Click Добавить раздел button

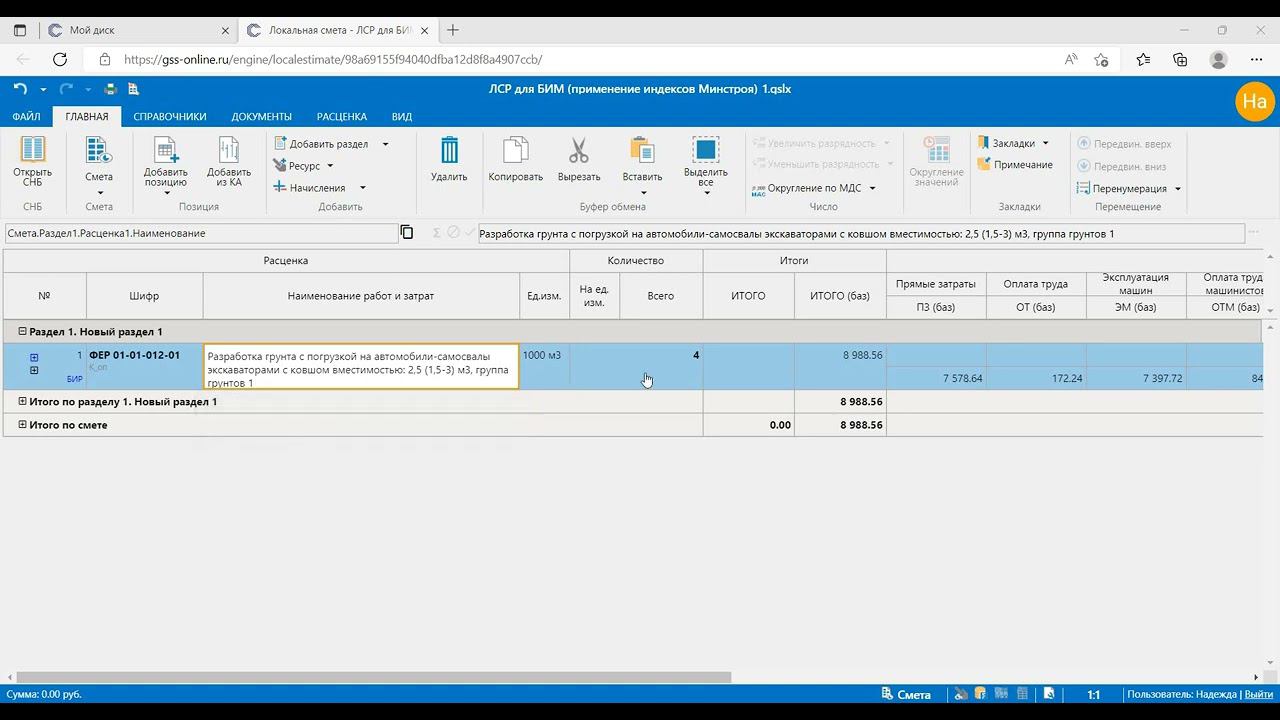pos(322,144)
